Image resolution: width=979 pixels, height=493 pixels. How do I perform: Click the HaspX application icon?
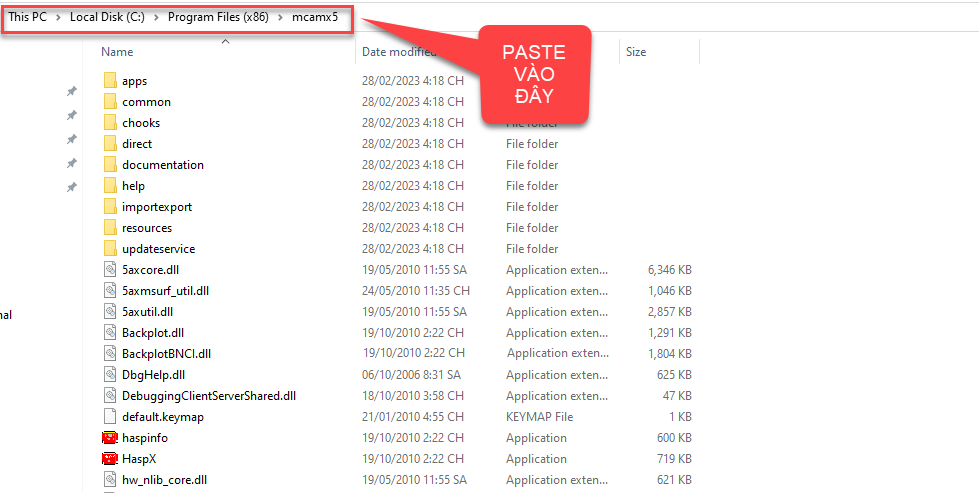110,459
